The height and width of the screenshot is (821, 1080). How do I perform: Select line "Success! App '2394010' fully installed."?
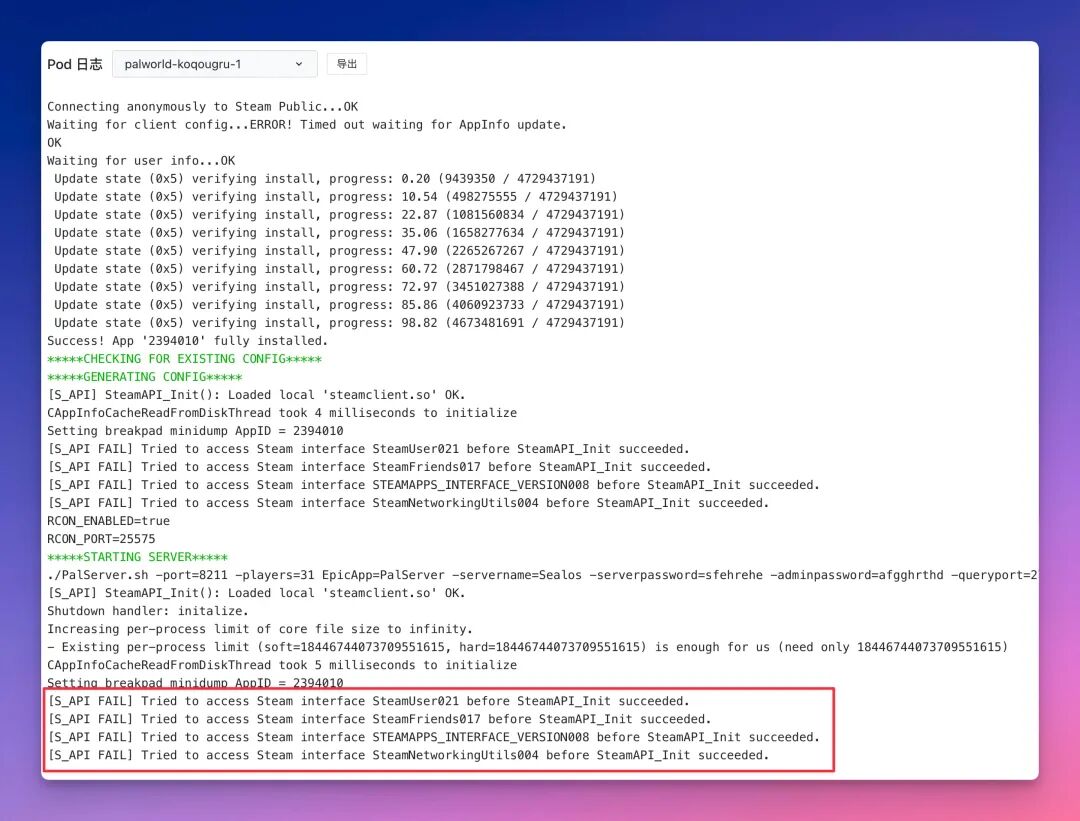click(x=187, y=341)
